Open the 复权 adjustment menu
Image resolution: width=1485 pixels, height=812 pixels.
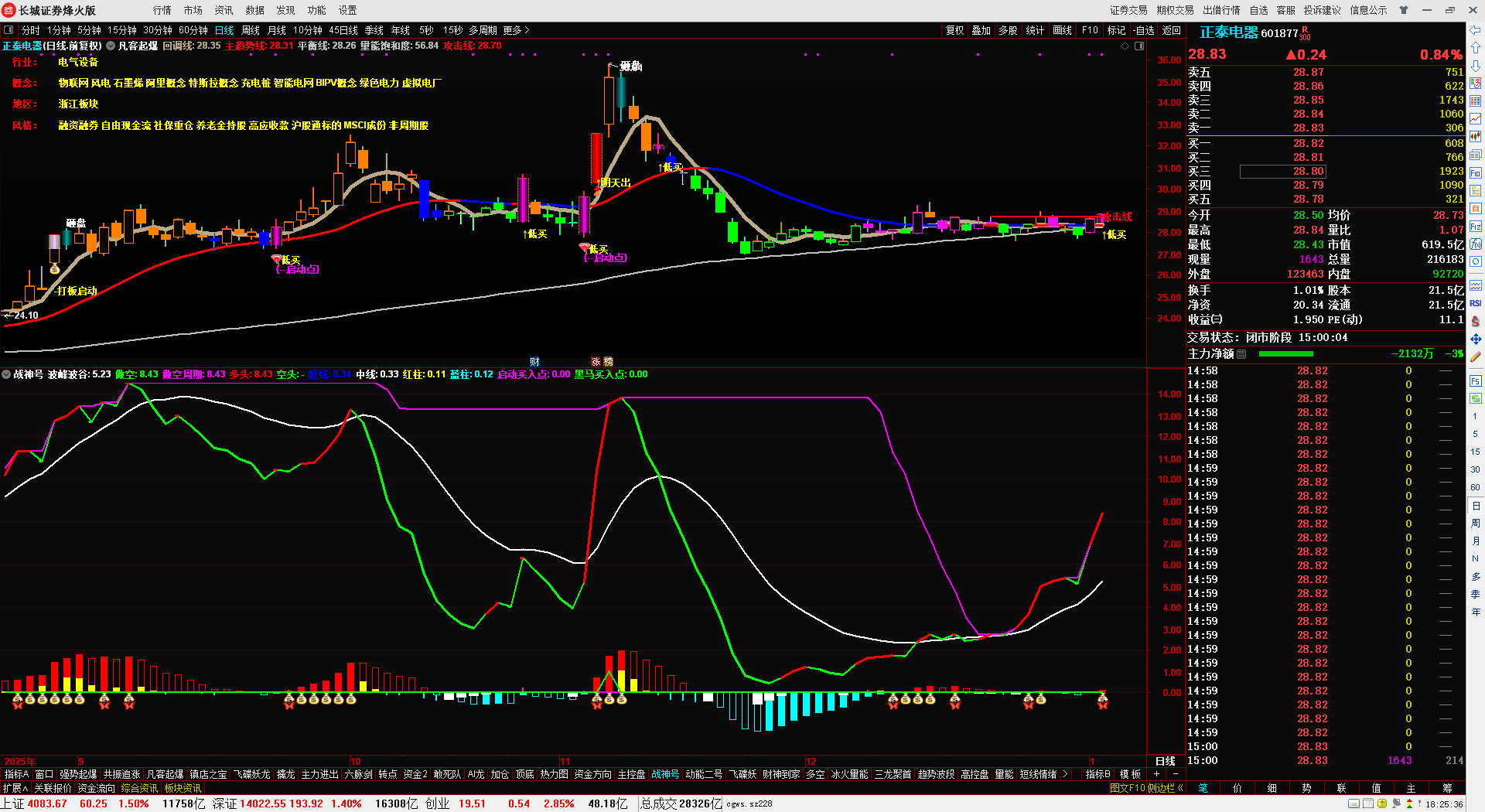(x=955, y=30)
